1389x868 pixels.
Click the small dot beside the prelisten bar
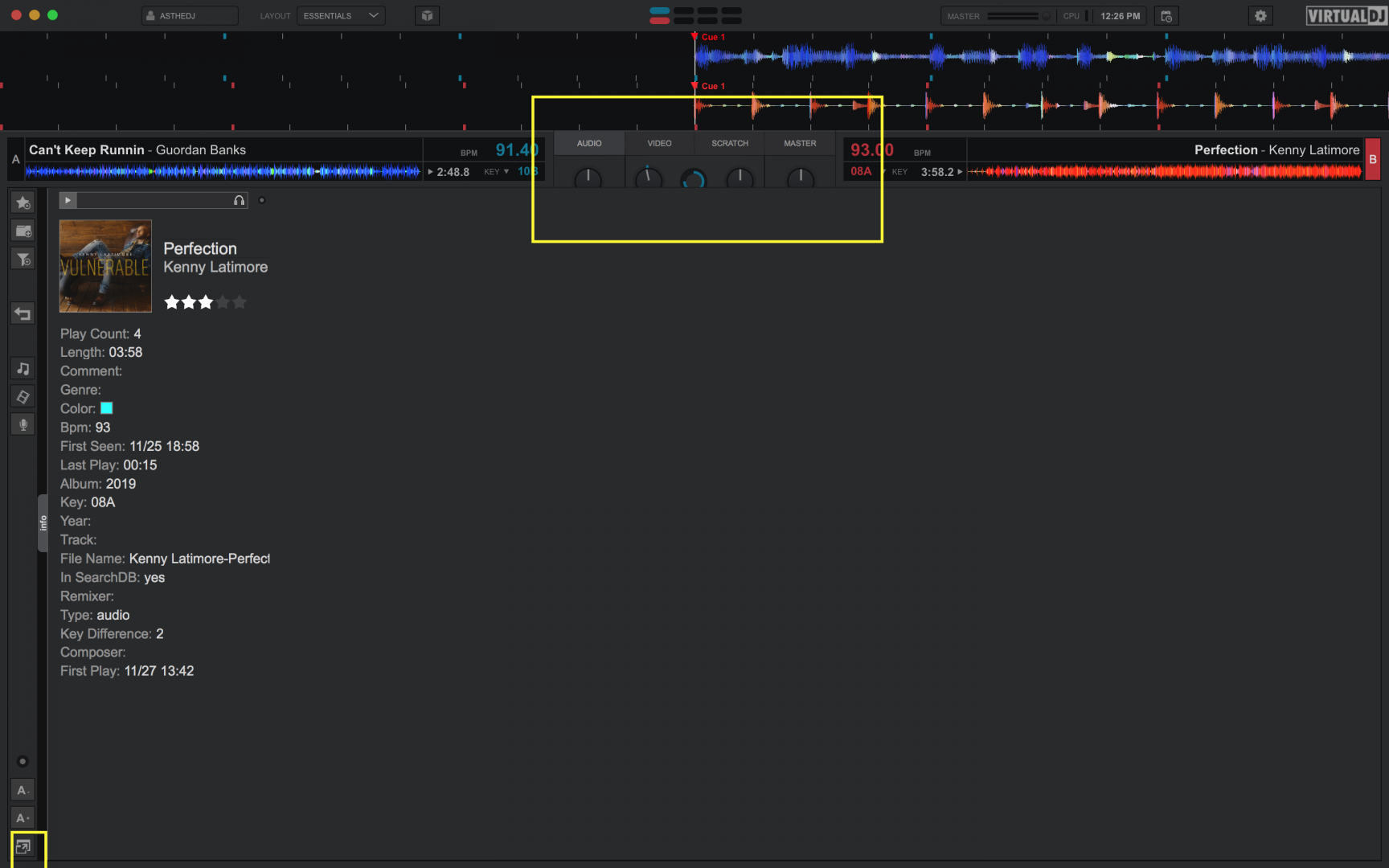coord(262,200)
